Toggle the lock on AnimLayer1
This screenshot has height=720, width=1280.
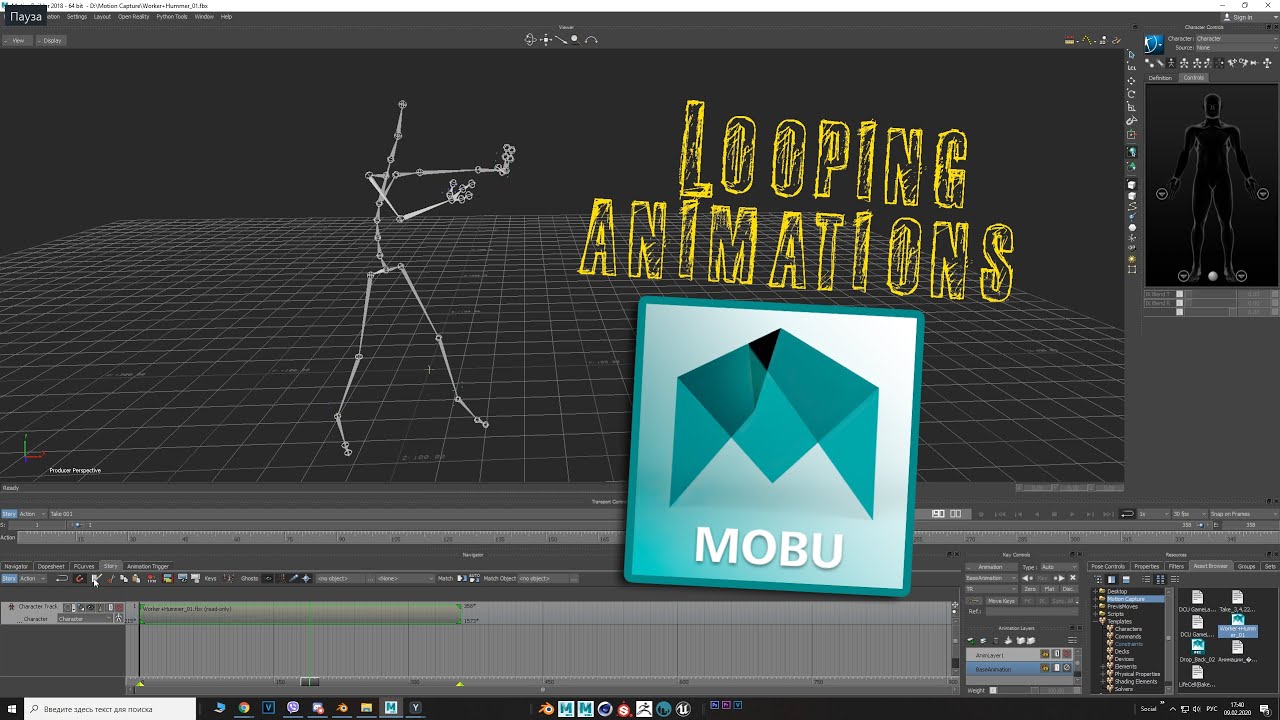coord(1045,654)
